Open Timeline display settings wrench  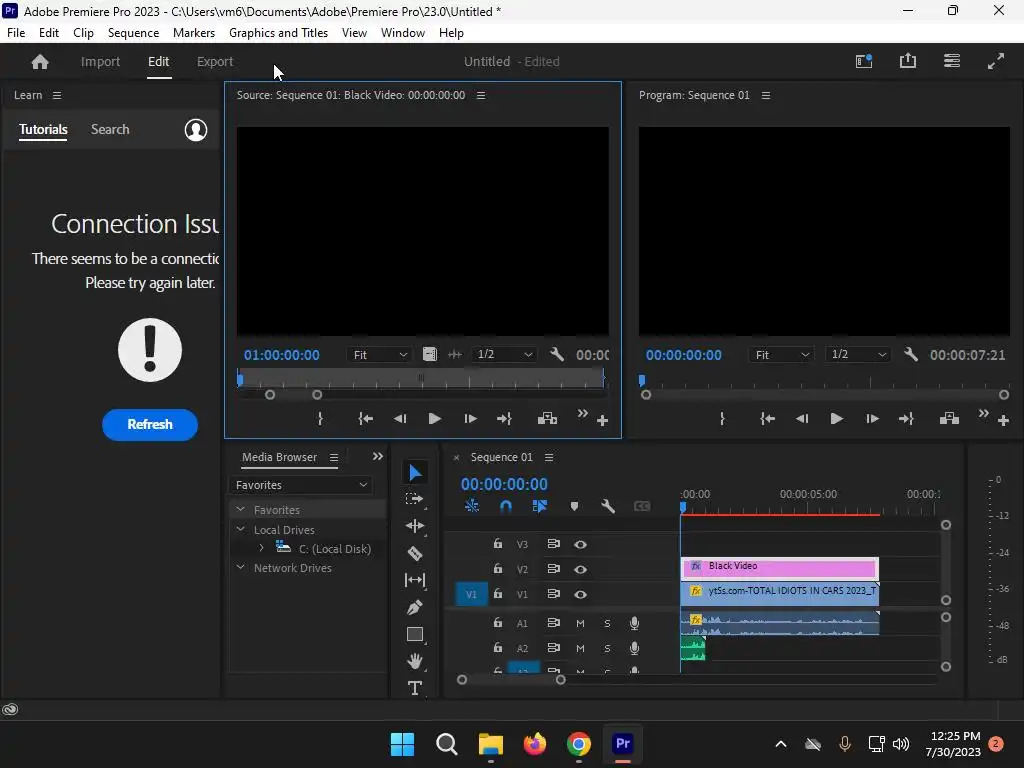point(608,506)
